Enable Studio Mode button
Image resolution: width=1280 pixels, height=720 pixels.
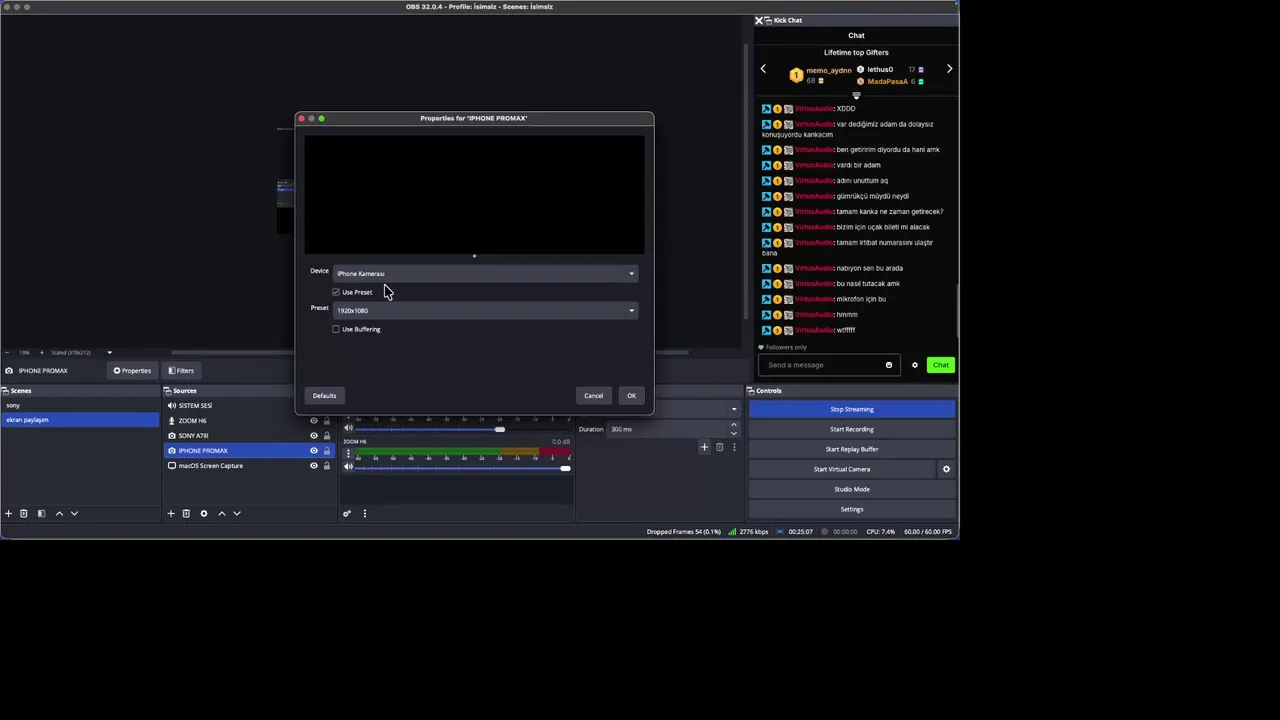pyautogui.click(x=852, y=489)
